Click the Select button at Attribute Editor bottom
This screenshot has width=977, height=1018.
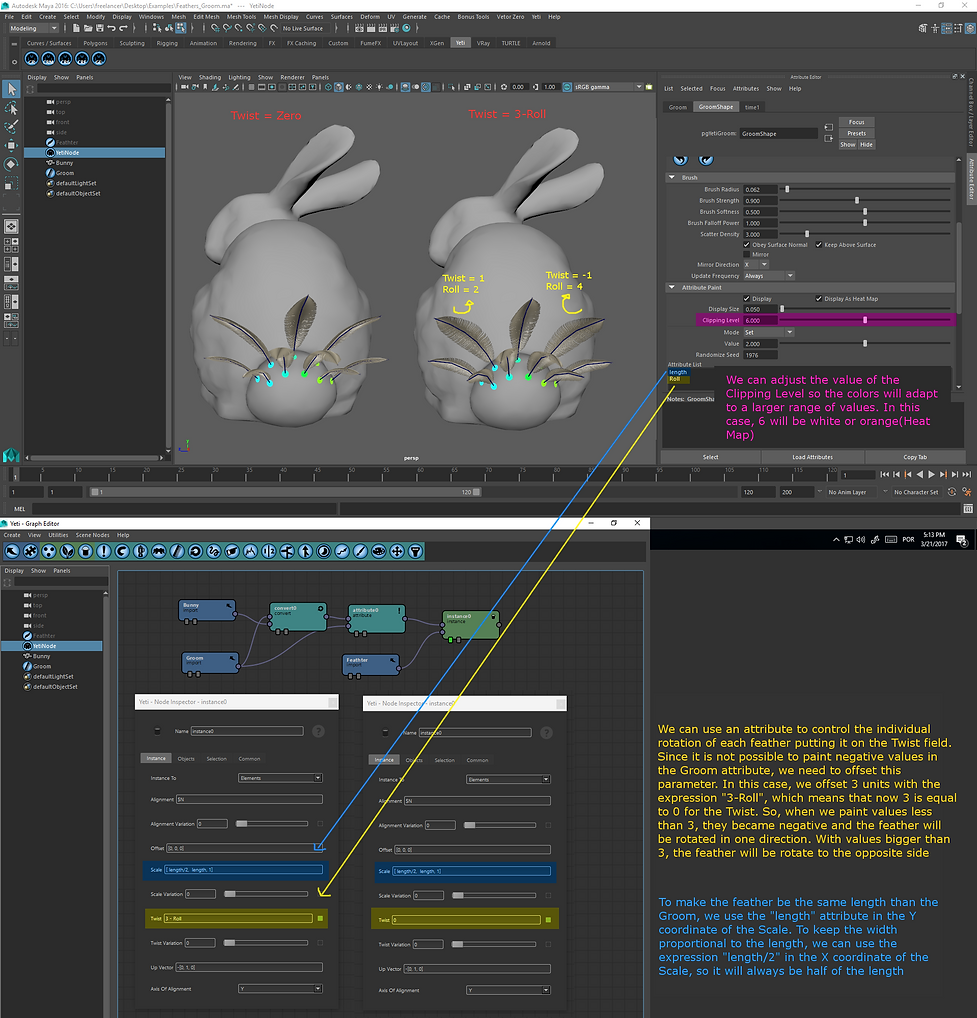coord(710,457)
